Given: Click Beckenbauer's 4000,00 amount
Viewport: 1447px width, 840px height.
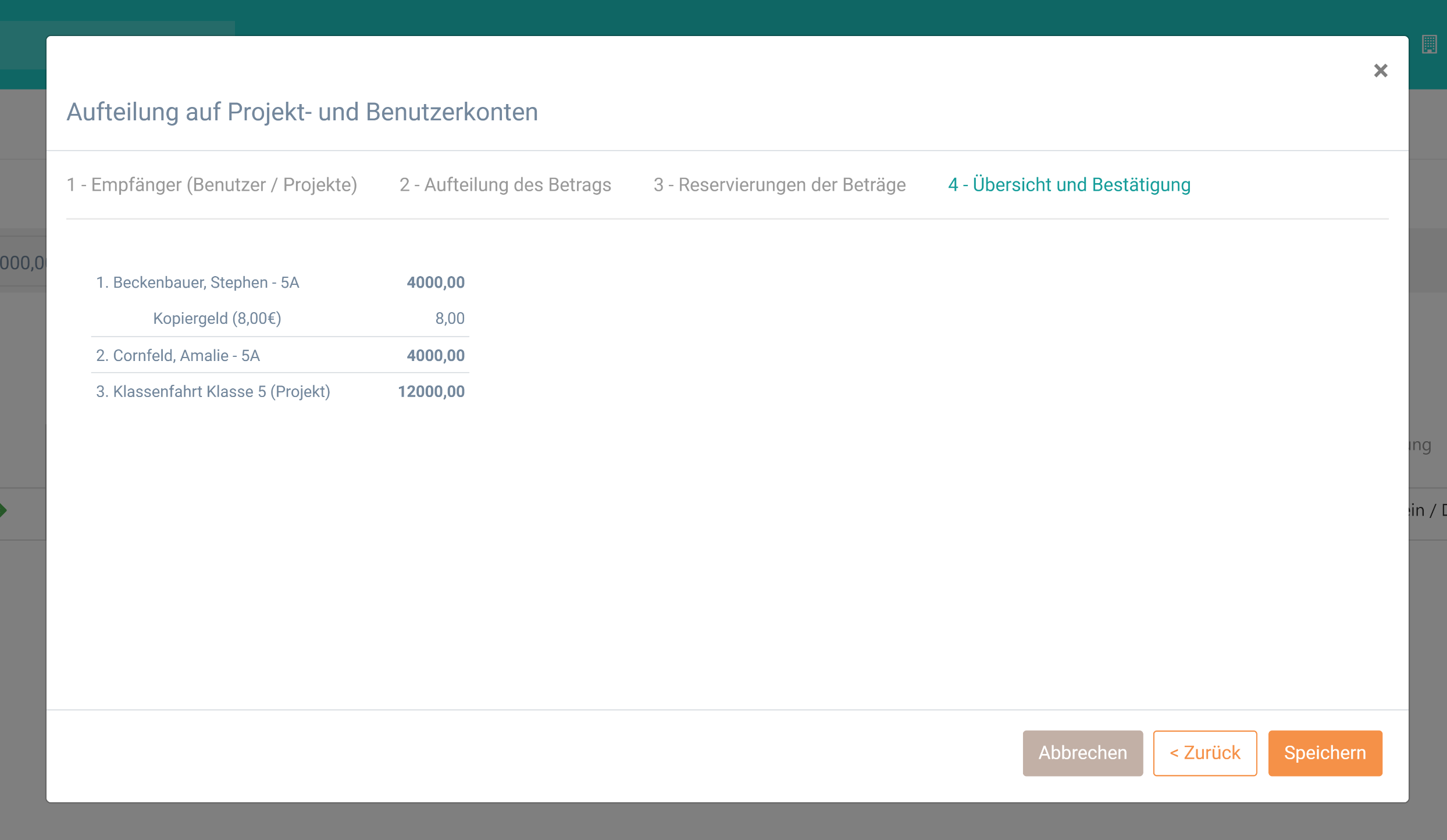Looking at the screenshot, I should [436, 283].
